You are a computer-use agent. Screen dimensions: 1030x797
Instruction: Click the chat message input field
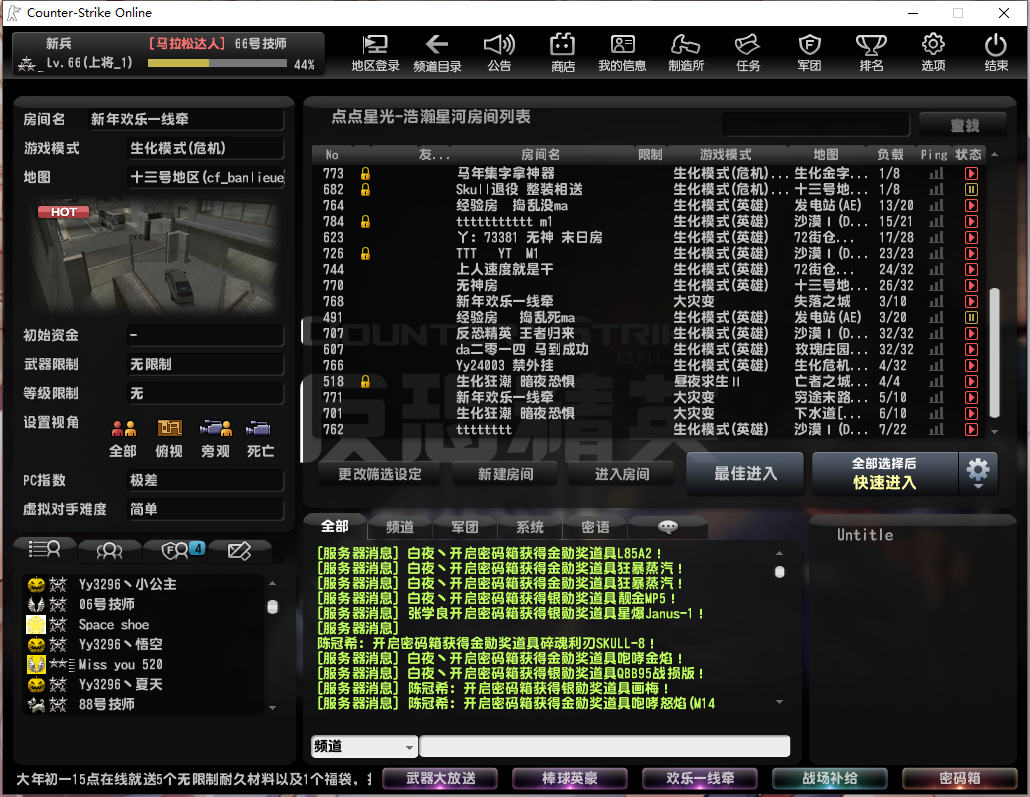click(x=604, y=746)
